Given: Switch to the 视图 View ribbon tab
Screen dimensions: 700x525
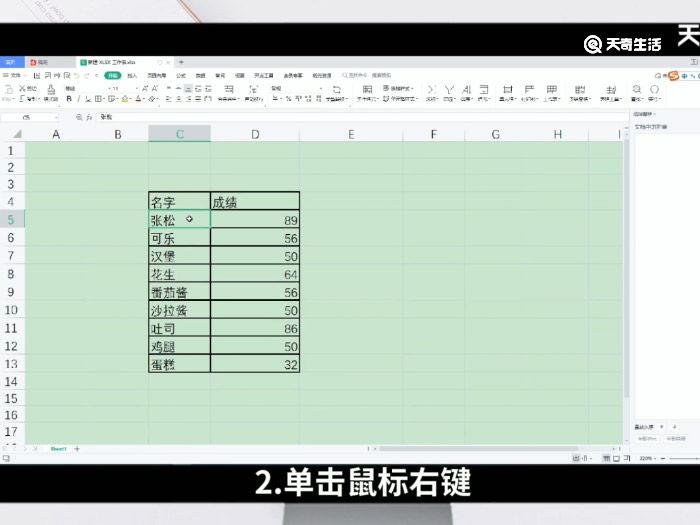Looking at the screenshot, I should [x=240, y=75].
